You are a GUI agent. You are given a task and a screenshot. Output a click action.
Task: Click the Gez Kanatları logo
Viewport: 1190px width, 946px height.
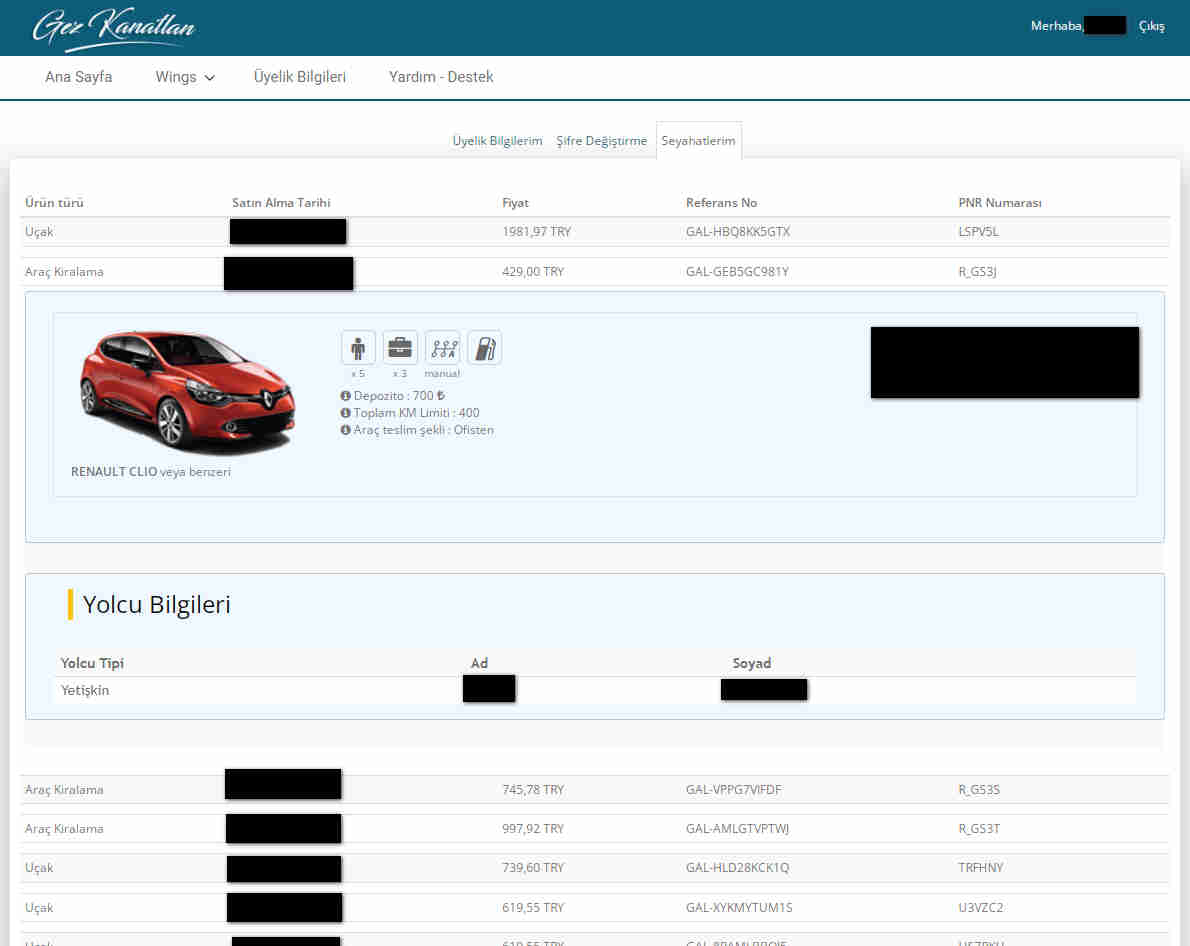[113, 29]
